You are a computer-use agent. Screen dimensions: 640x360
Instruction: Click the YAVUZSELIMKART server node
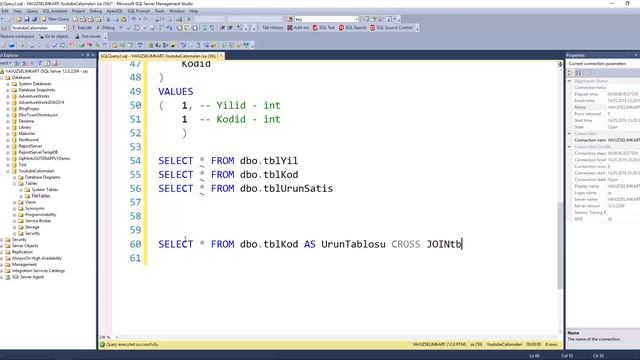47,71
